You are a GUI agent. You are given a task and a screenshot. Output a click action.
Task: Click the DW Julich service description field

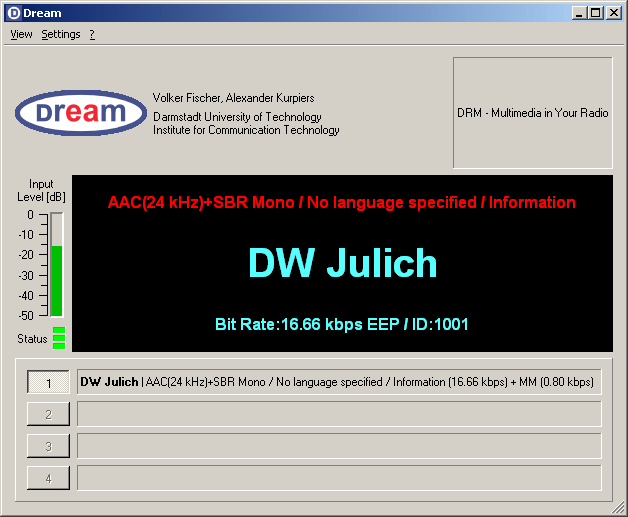[339, 382]
